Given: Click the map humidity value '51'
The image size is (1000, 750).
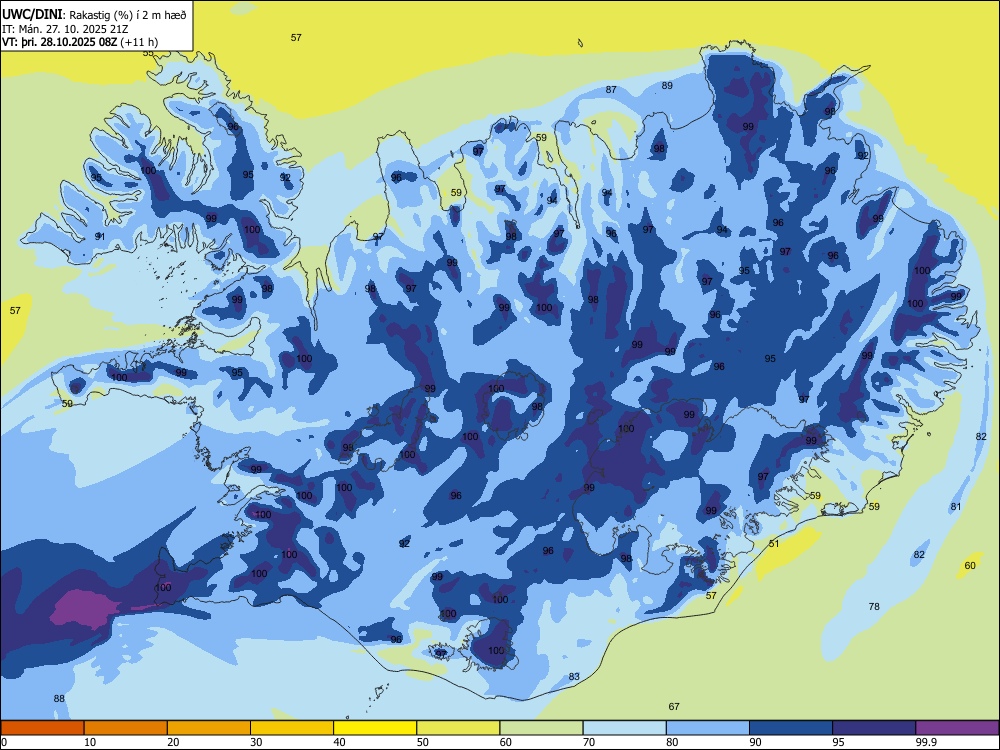Looking at the screenshot, I should pos(774,544).
